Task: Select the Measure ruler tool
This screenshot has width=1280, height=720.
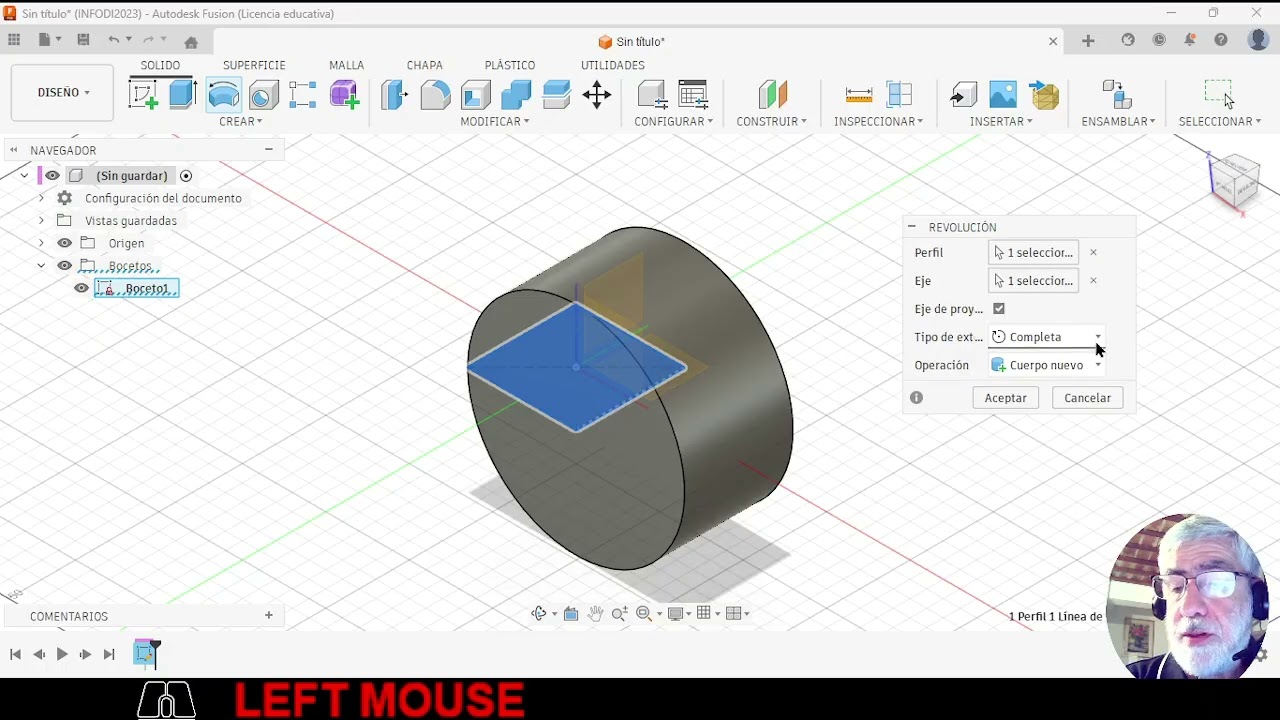Action: pos(859,95)
